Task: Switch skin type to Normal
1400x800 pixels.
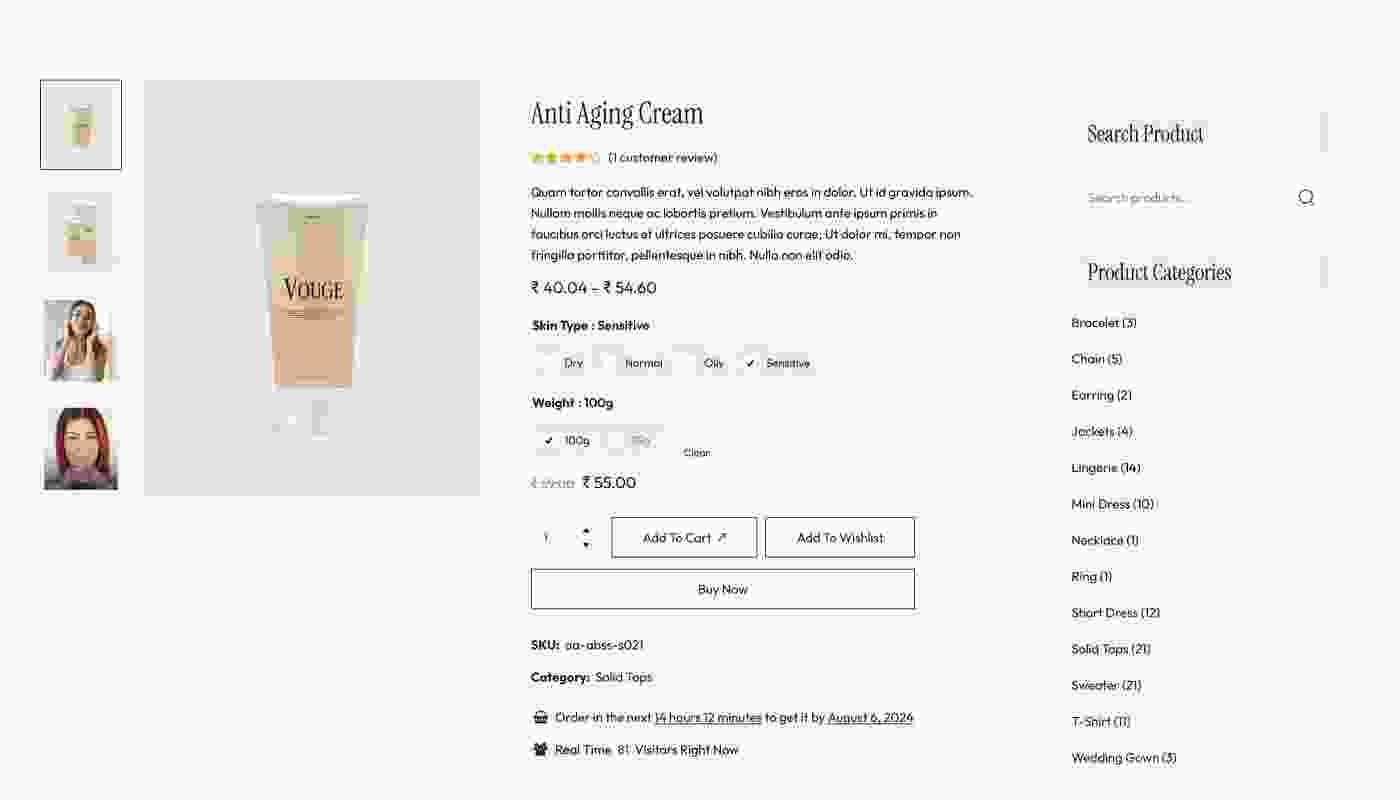Action: coord(644,363)
